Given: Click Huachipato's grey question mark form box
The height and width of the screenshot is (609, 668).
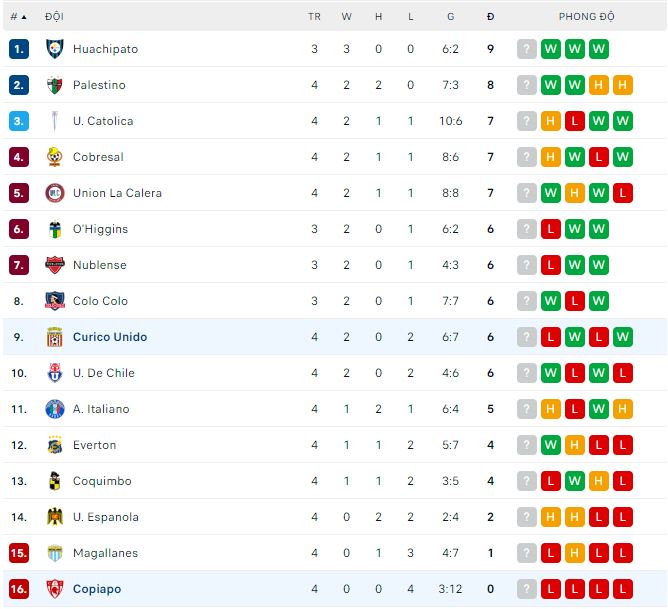Looking at the screenshot, I should coord(527,49).
